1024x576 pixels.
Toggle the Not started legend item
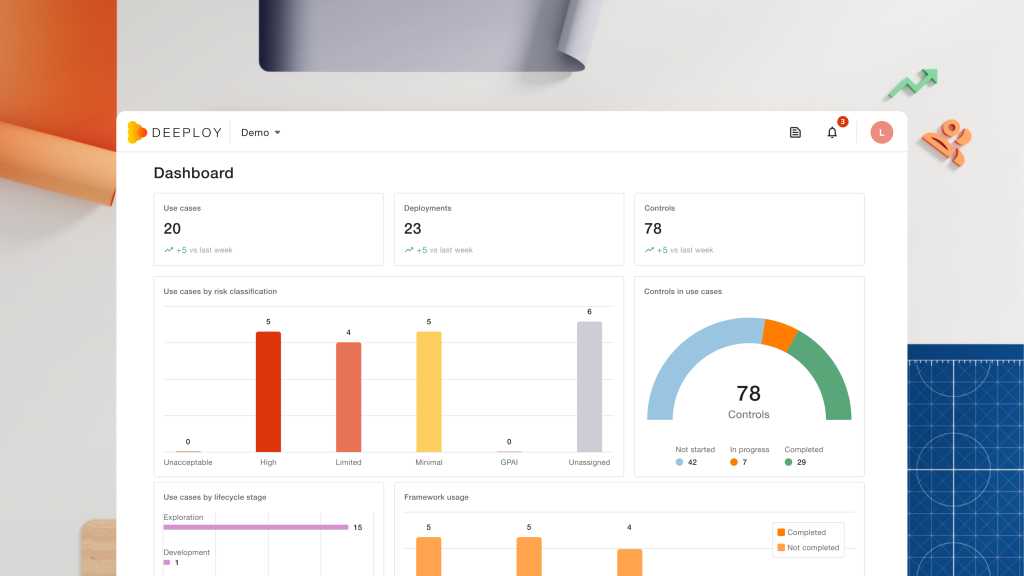point(694,456)
